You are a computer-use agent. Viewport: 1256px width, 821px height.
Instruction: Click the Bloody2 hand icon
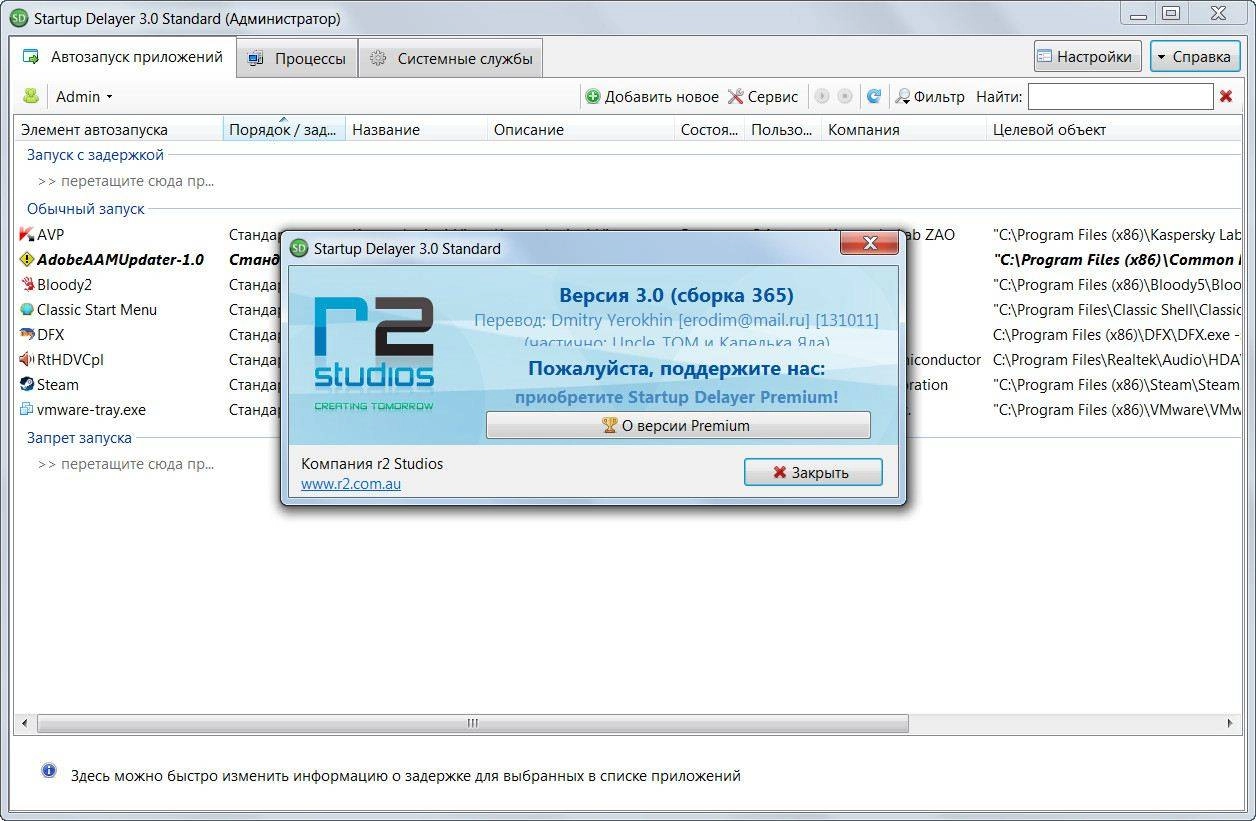pyautogui.click(x=27, y=285)
